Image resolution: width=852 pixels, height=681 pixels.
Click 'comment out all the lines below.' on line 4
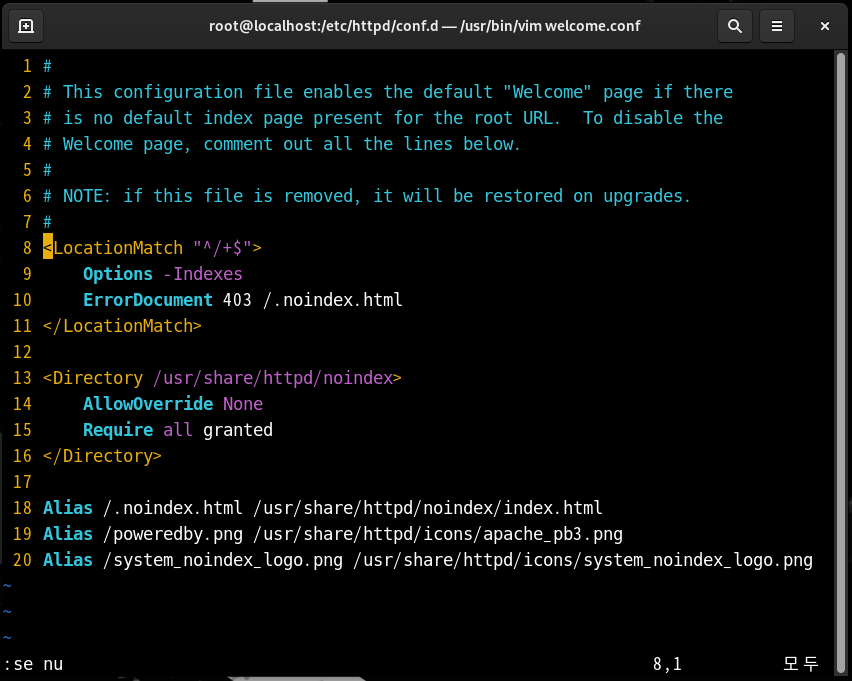(362, 144)
